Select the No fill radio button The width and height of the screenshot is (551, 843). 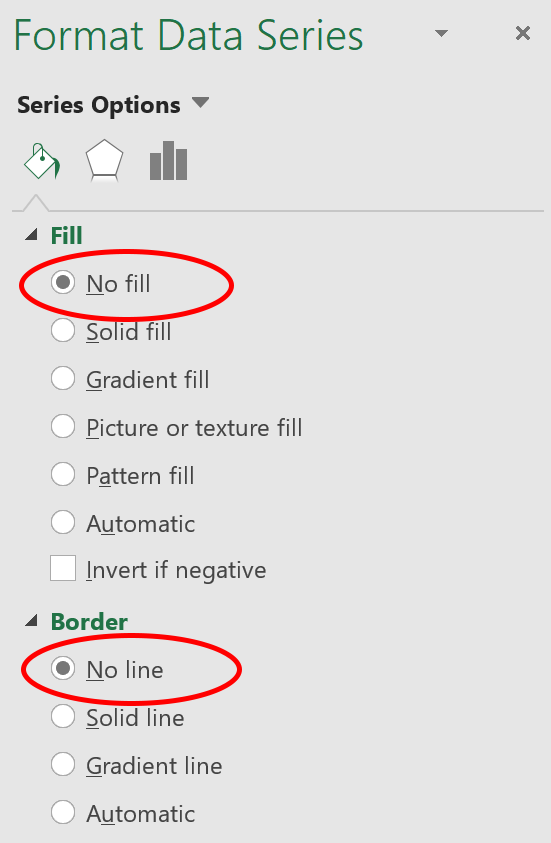click(63, 282)
